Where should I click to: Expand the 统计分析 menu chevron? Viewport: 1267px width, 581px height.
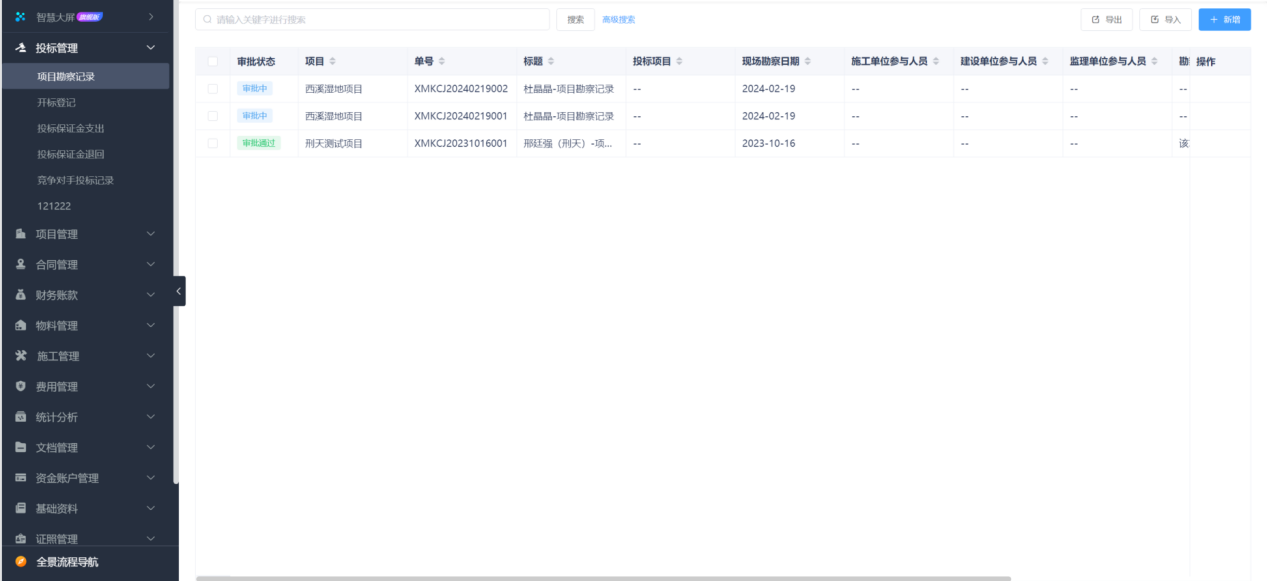pyautogui.click(x=151, y=417)
